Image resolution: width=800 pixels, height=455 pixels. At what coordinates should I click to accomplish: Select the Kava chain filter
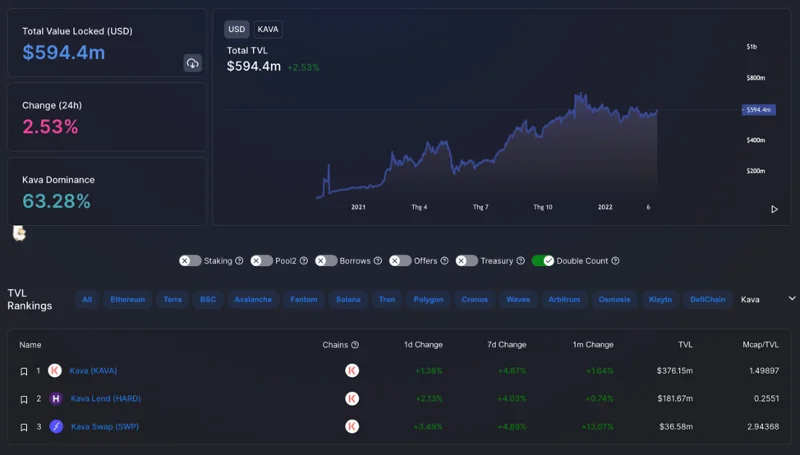tap(750, 299)
